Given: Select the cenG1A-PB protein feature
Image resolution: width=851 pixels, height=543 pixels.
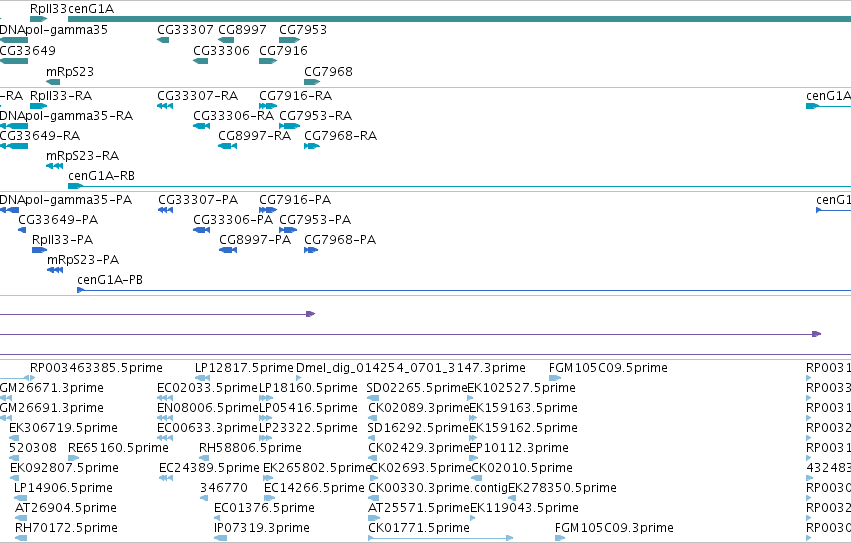Looking at the screenshot, I should 464,291.
